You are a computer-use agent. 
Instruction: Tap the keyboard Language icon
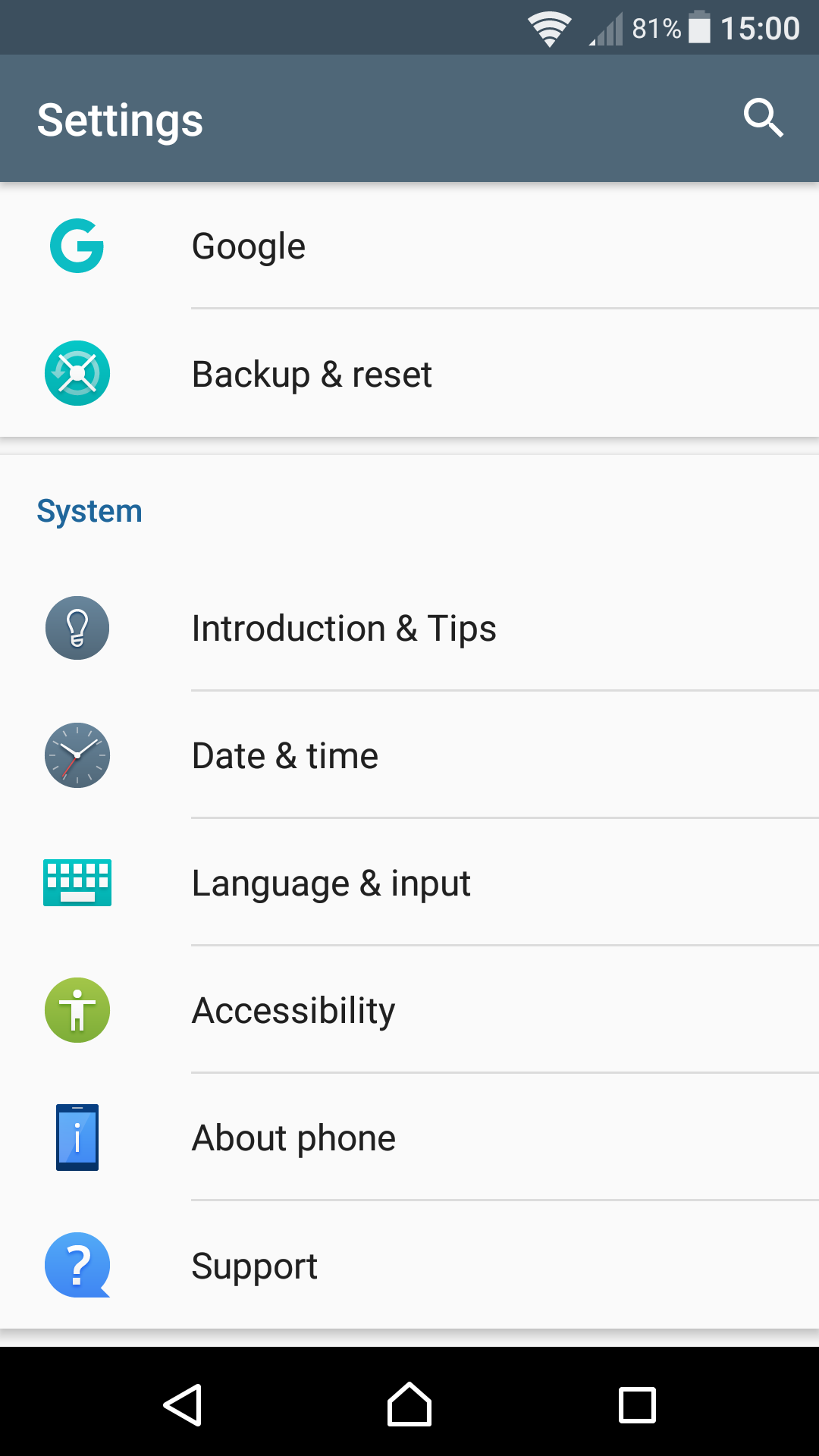click(77, 883)
